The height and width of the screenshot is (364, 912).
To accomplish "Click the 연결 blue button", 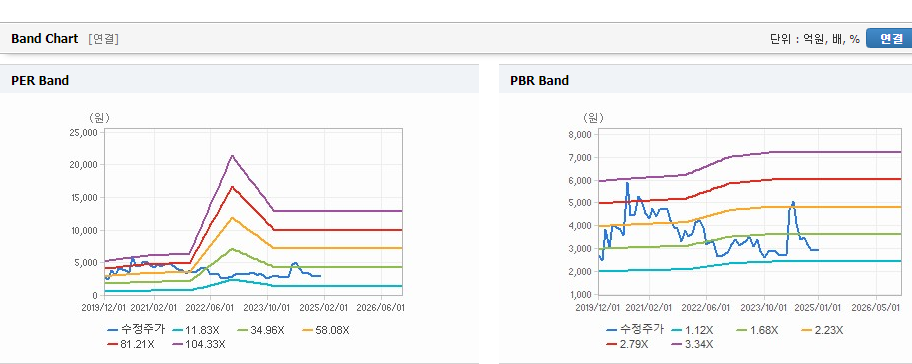I will 889,38.
